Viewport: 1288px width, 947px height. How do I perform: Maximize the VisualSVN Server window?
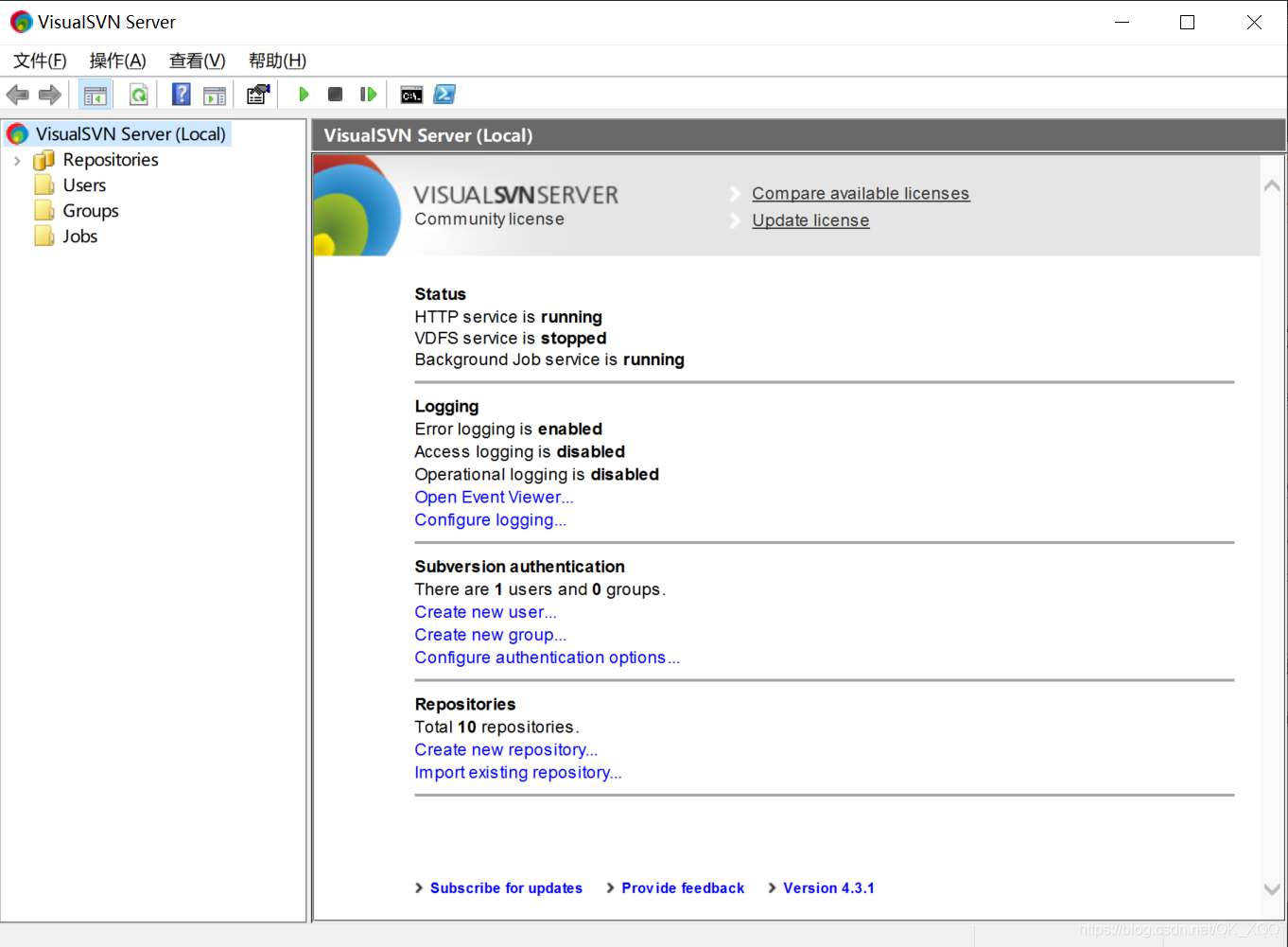pos(1188,22)
